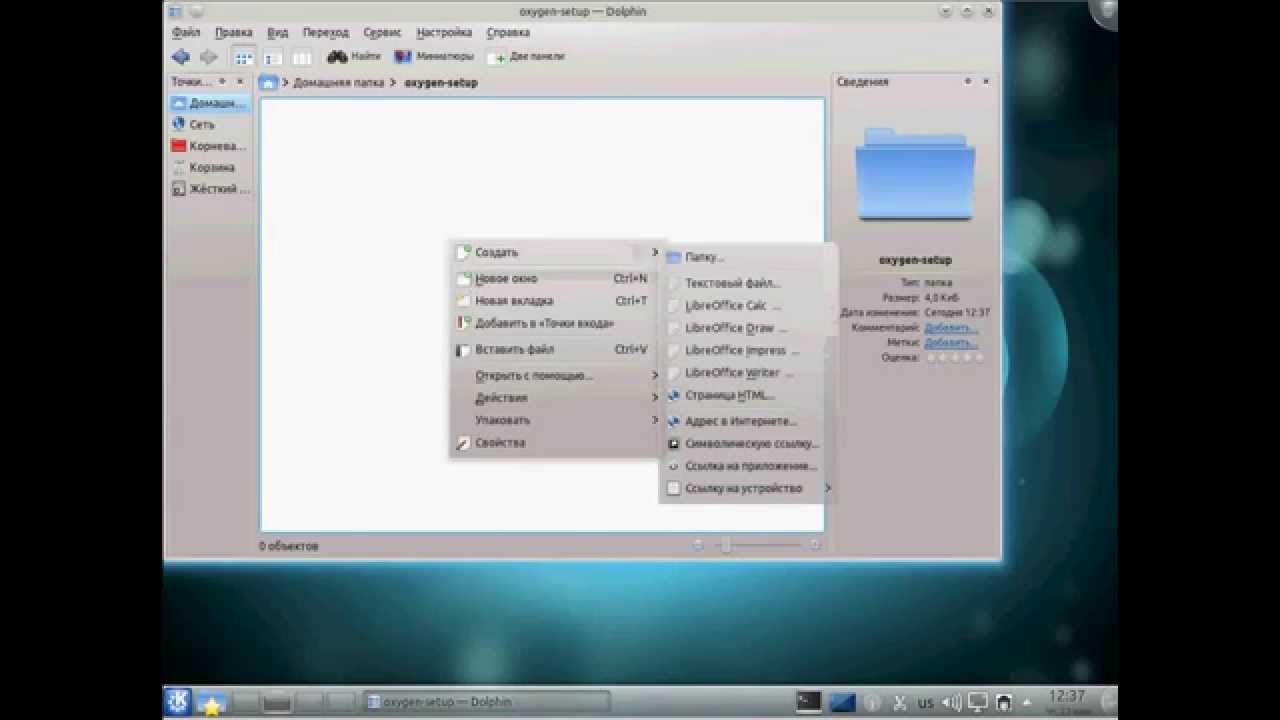Create Страница HTML from submenu
This screenshot has width=1280, height=720.
(x=746, y=396)
